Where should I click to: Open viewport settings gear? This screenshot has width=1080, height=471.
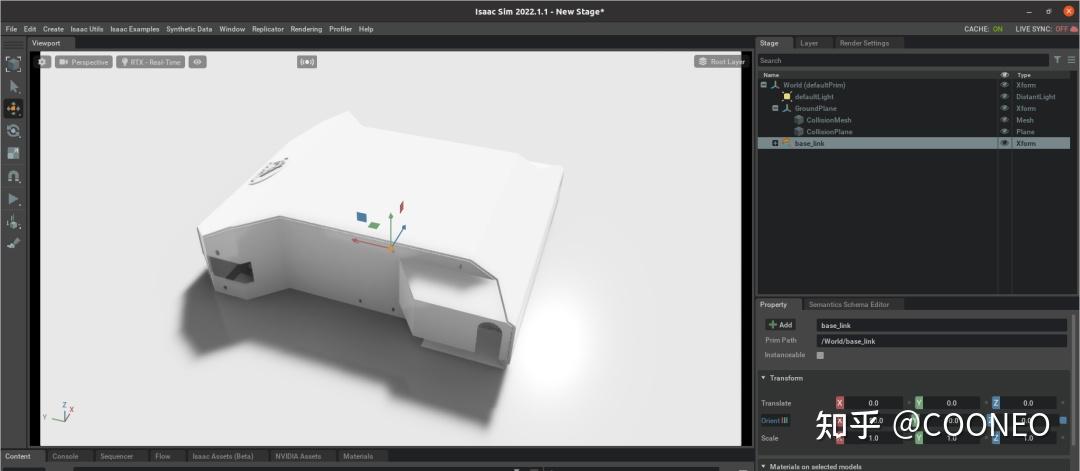tap(43, 62)
